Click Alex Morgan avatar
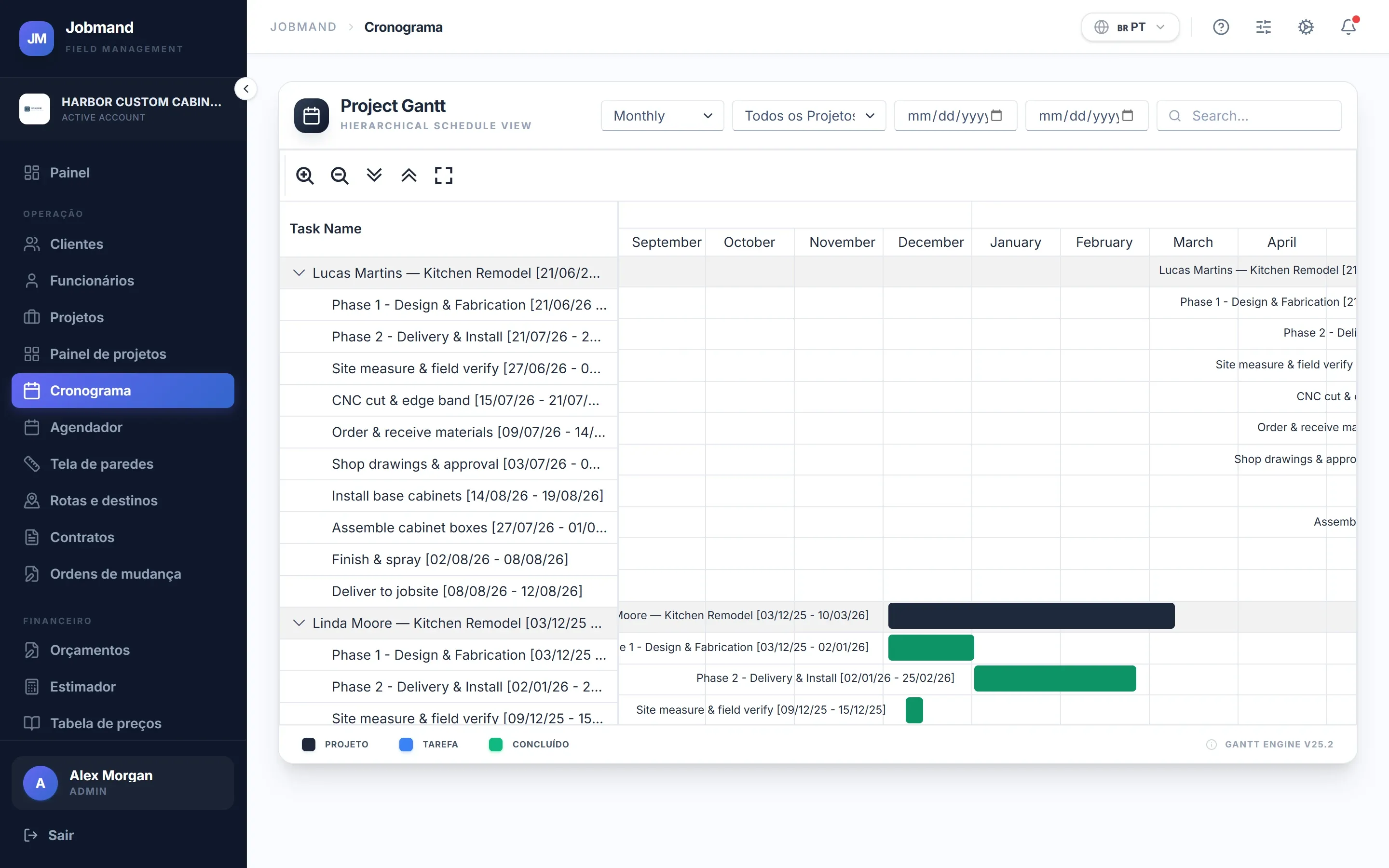Image resolution: width=1389 pixels, height=868 pixels. click(x=40, y=783)
